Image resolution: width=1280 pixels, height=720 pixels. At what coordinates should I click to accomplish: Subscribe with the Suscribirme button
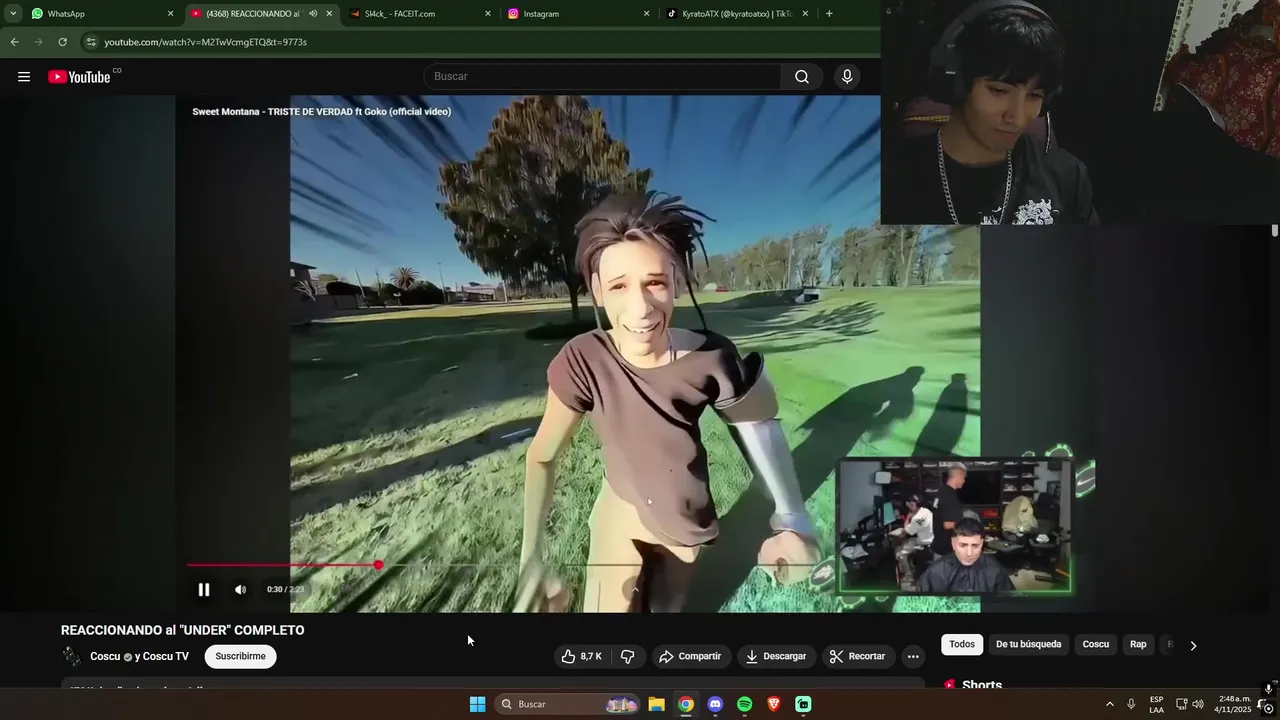(240, 656)
